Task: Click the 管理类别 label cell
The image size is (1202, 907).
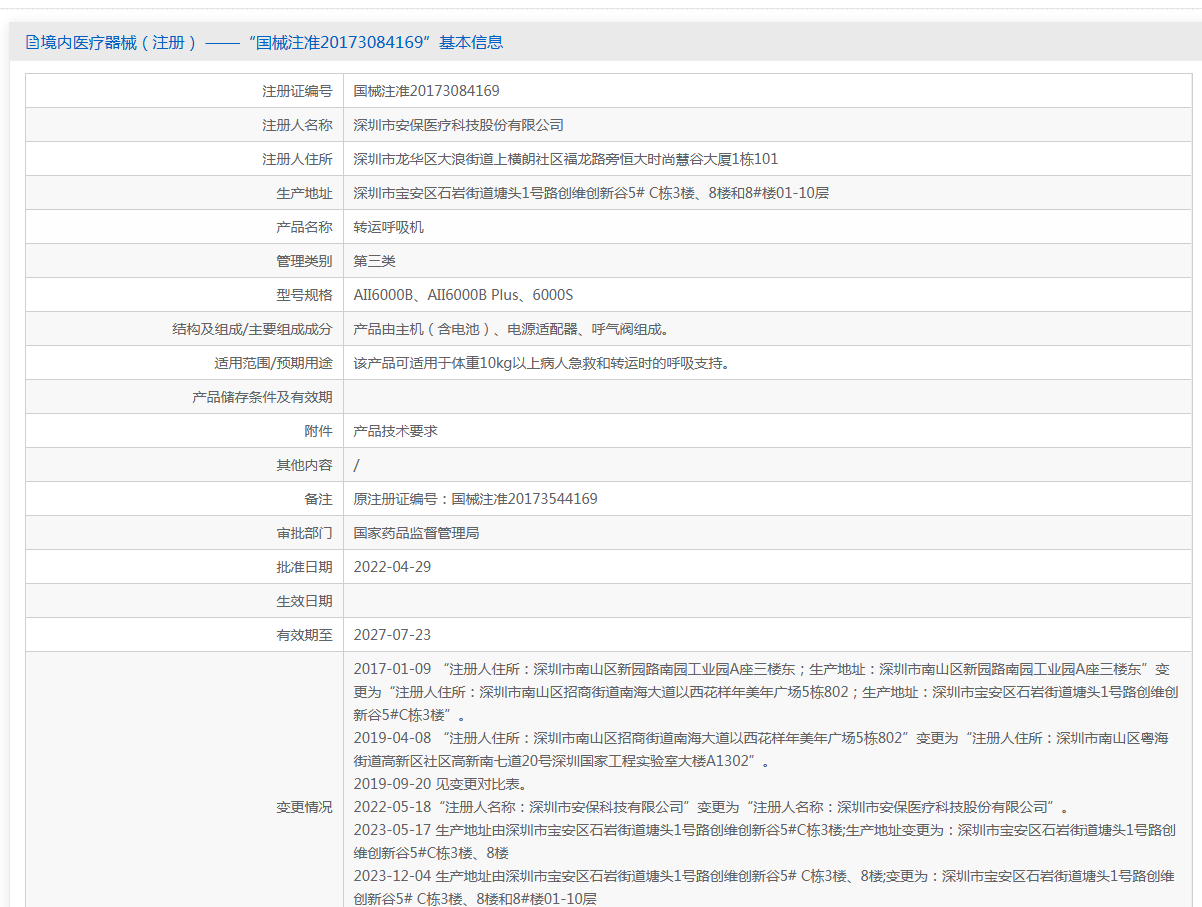Action: [x=184, y=261]
